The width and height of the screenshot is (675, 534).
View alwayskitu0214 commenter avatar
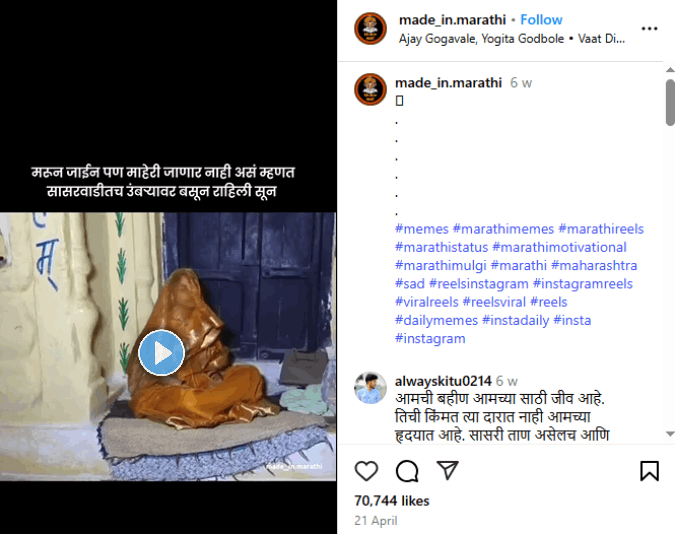pos(370,388)
